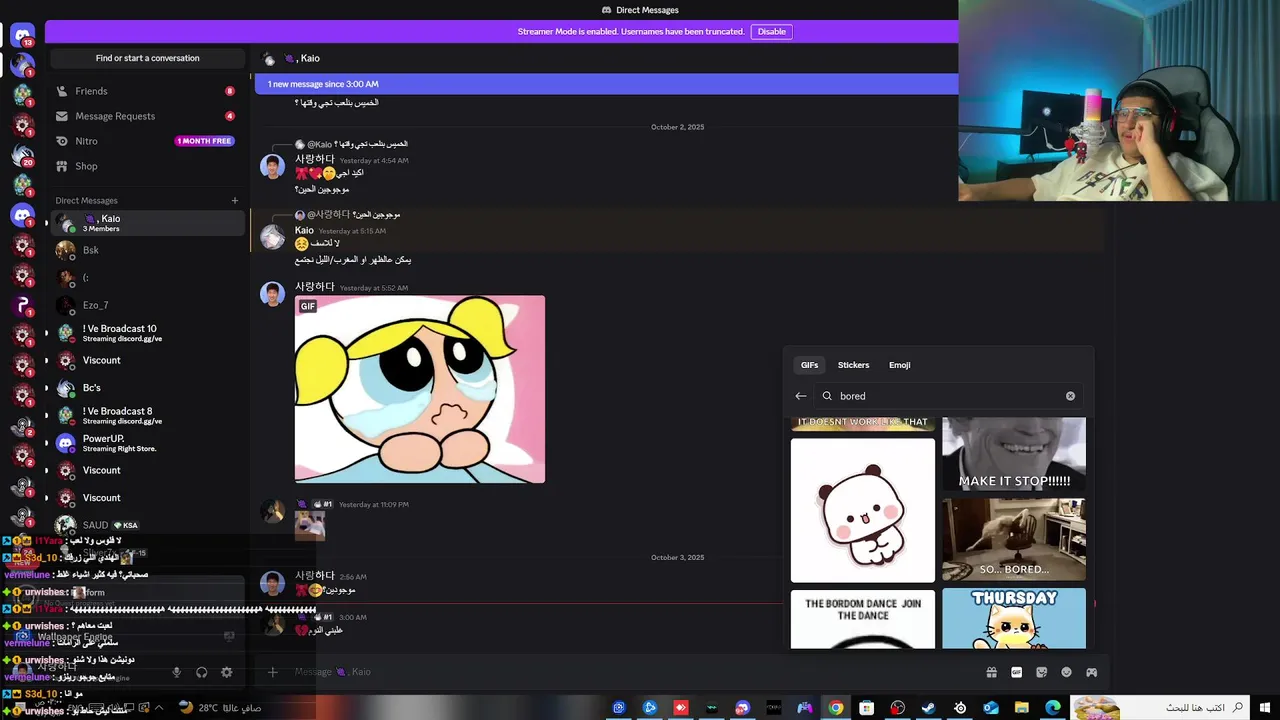Click 'Find or start a conversation' box
This screenshot has width=1280, height=720.
point(147,58)
